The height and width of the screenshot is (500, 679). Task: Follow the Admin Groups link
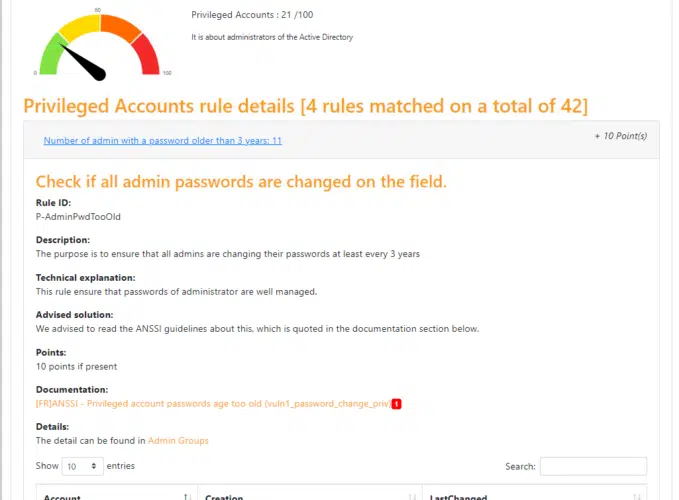coord(178,441)
